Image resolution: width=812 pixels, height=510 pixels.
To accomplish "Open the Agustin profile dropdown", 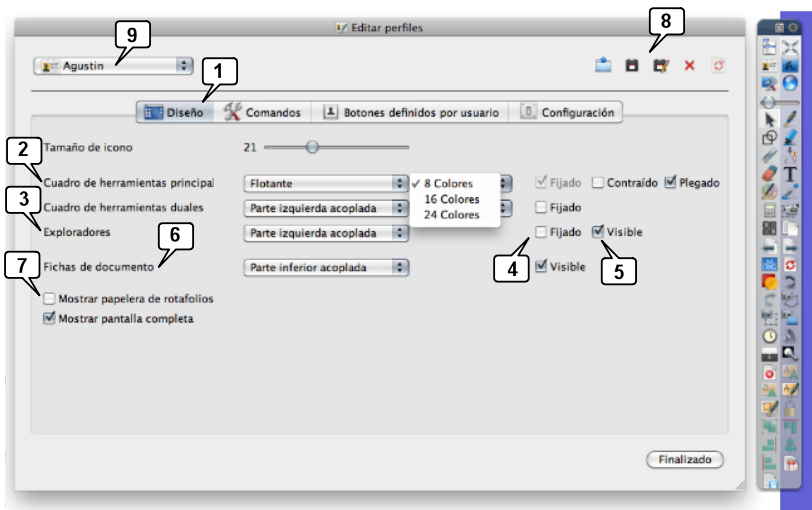I will (x=113, y=65).
